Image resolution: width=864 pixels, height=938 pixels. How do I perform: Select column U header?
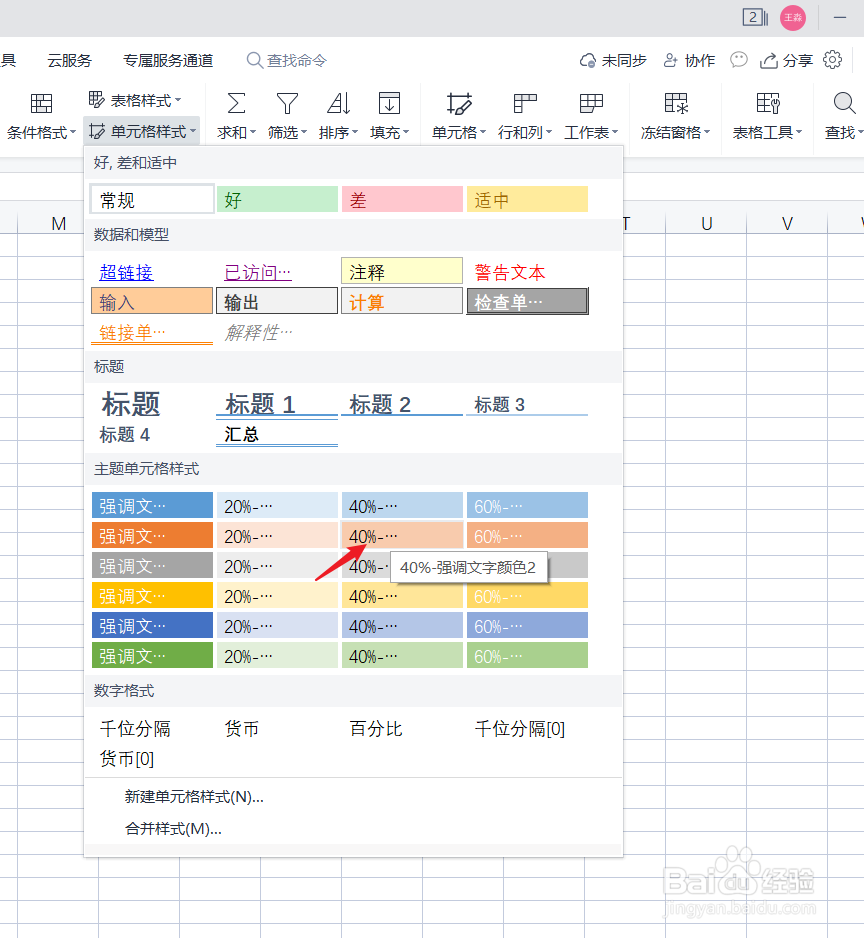(x=706, y=224)
